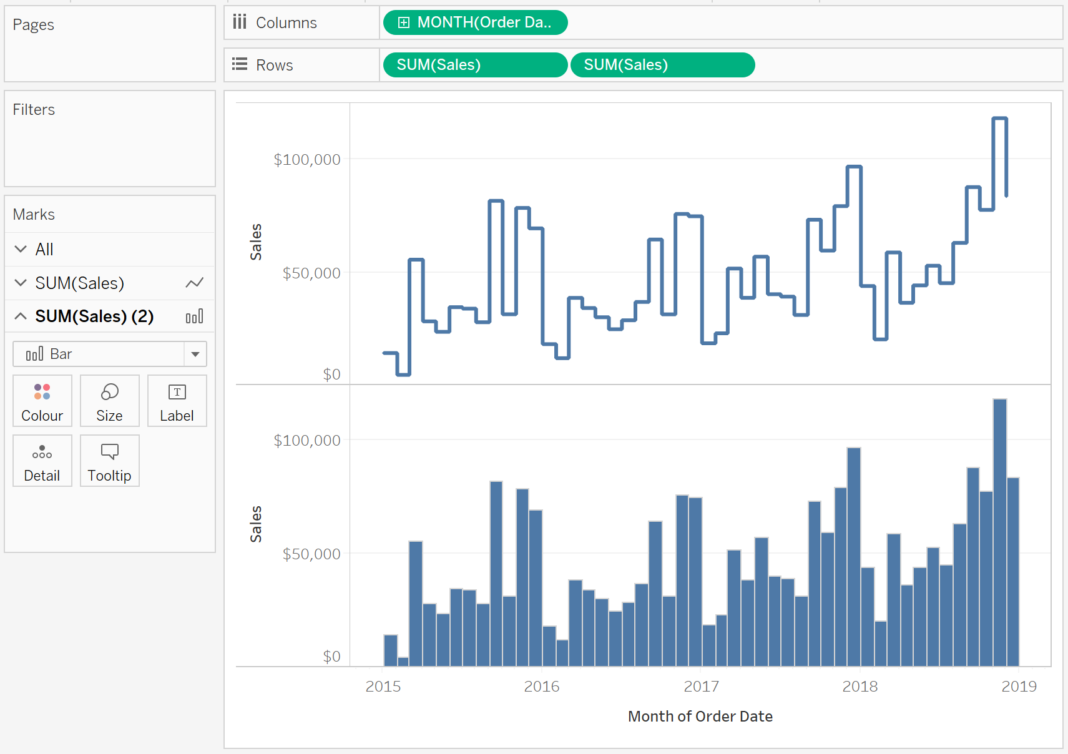Click the peak of the step line chart
The width and height of the screenshot is (1068, 754).
(999, 119)
